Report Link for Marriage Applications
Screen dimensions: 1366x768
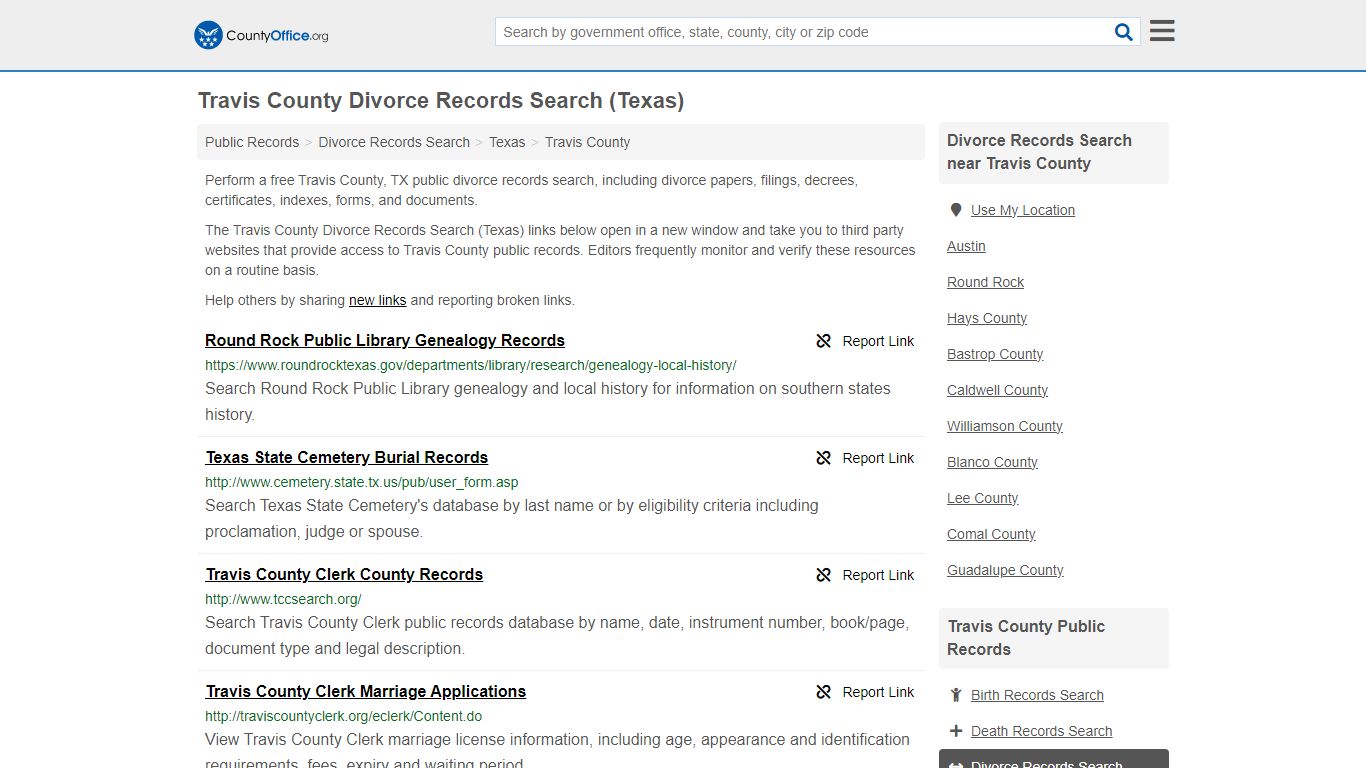[x=878, y=692]
